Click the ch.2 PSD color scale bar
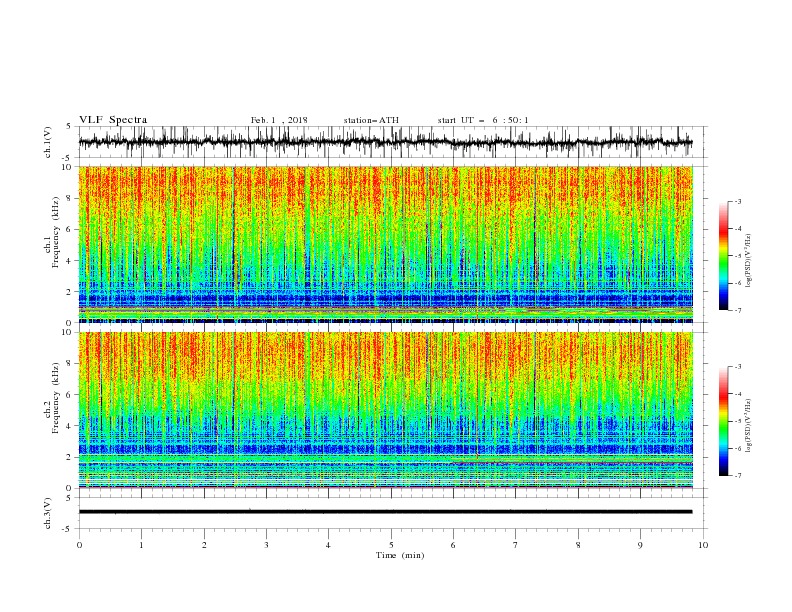This screenshot has width=792, height=612. (x=724, y=421)
